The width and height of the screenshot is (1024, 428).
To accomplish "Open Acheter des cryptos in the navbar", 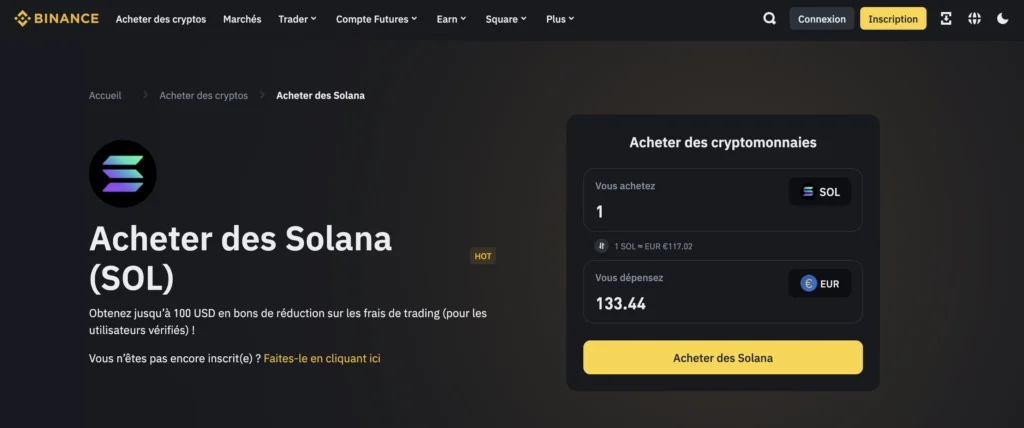I will pyautogui.click(x=161, y=19).
